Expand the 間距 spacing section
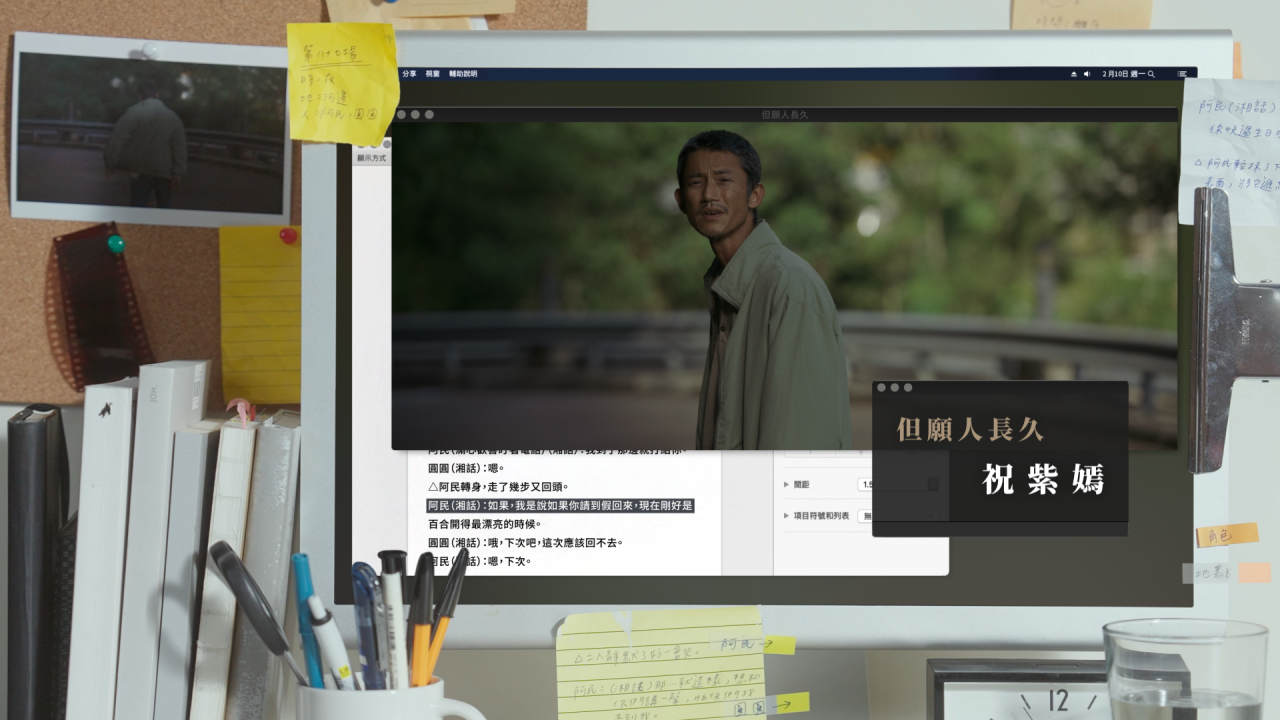This screenshot has height=720, width=1280. point(786,484)
